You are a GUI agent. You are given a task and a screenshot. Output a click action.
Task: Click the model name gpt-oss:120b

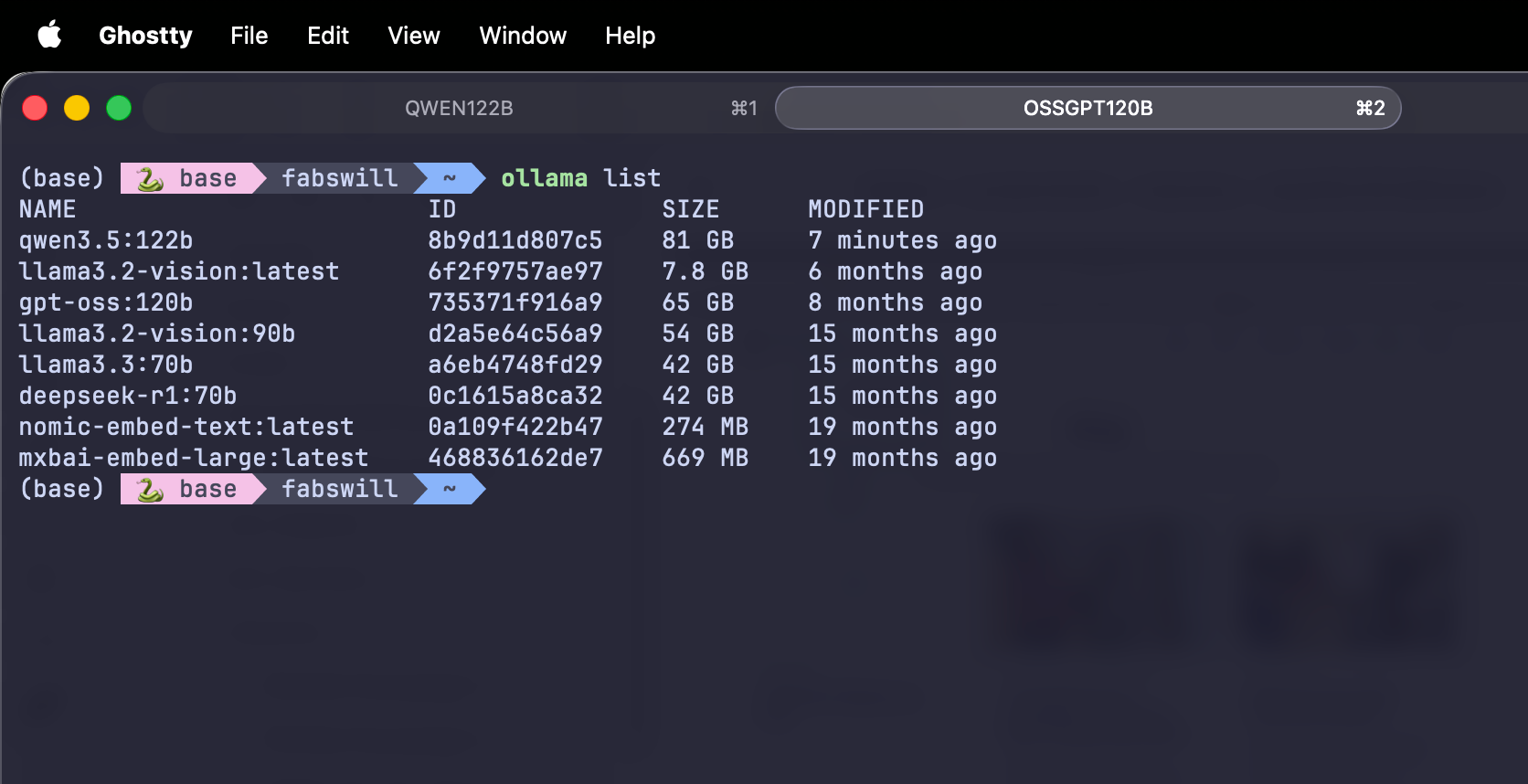pos(106,302)
